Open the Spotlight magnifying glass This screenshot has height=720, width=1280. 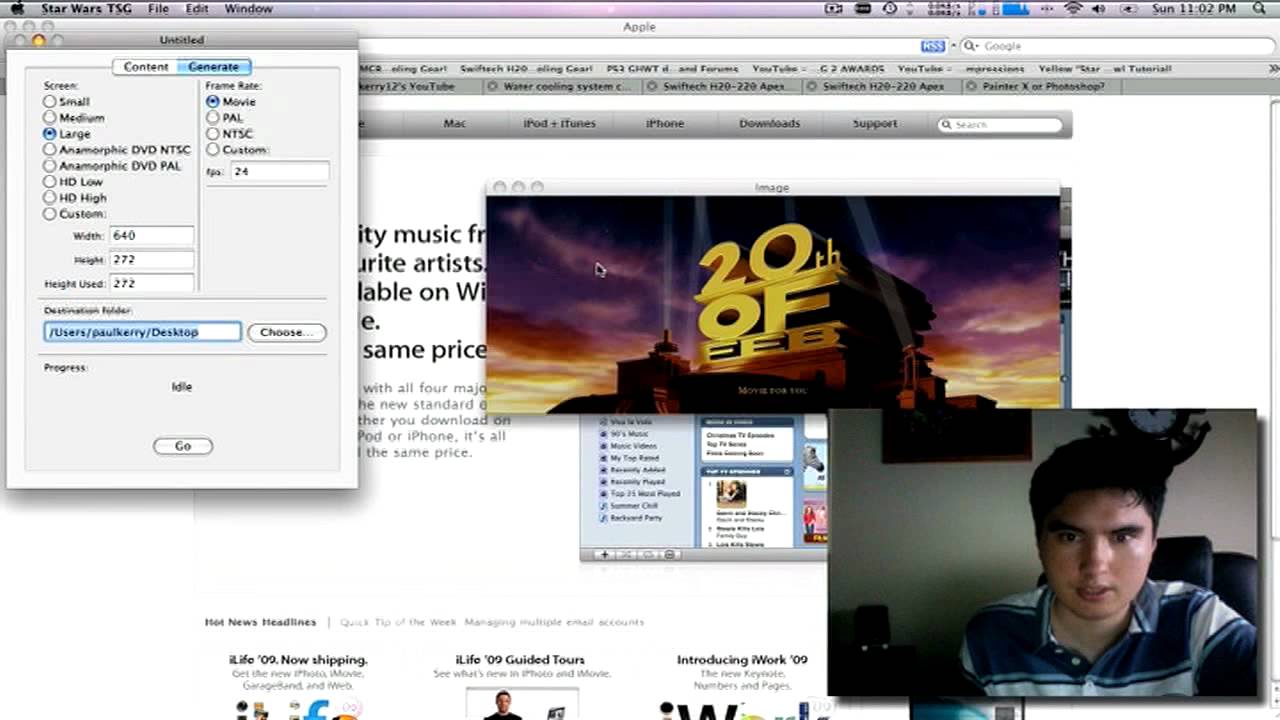click(1261, 9)
